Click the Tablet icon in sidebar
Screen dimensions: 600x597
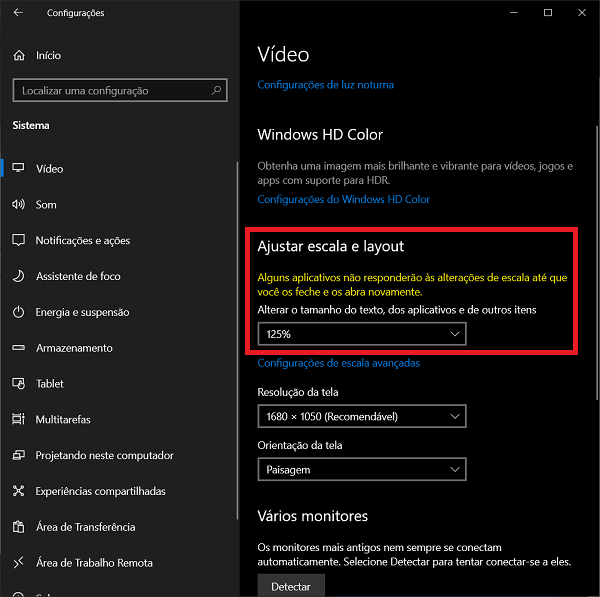pyautogui.click(x=17, y=384)
